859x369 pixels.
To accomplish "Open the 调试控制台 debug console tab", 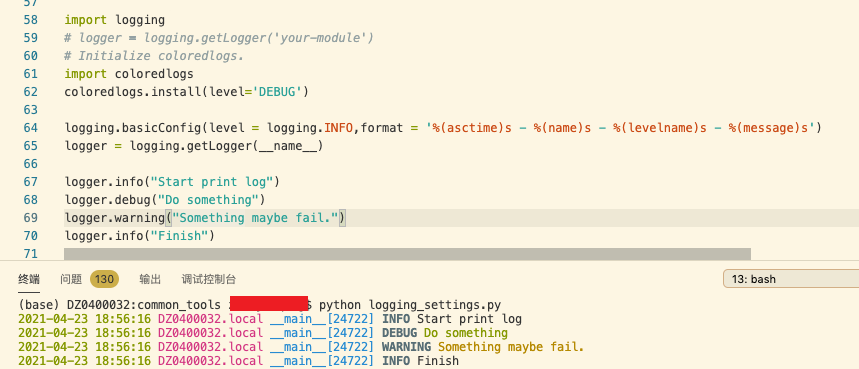I will [x=209, y=279].
